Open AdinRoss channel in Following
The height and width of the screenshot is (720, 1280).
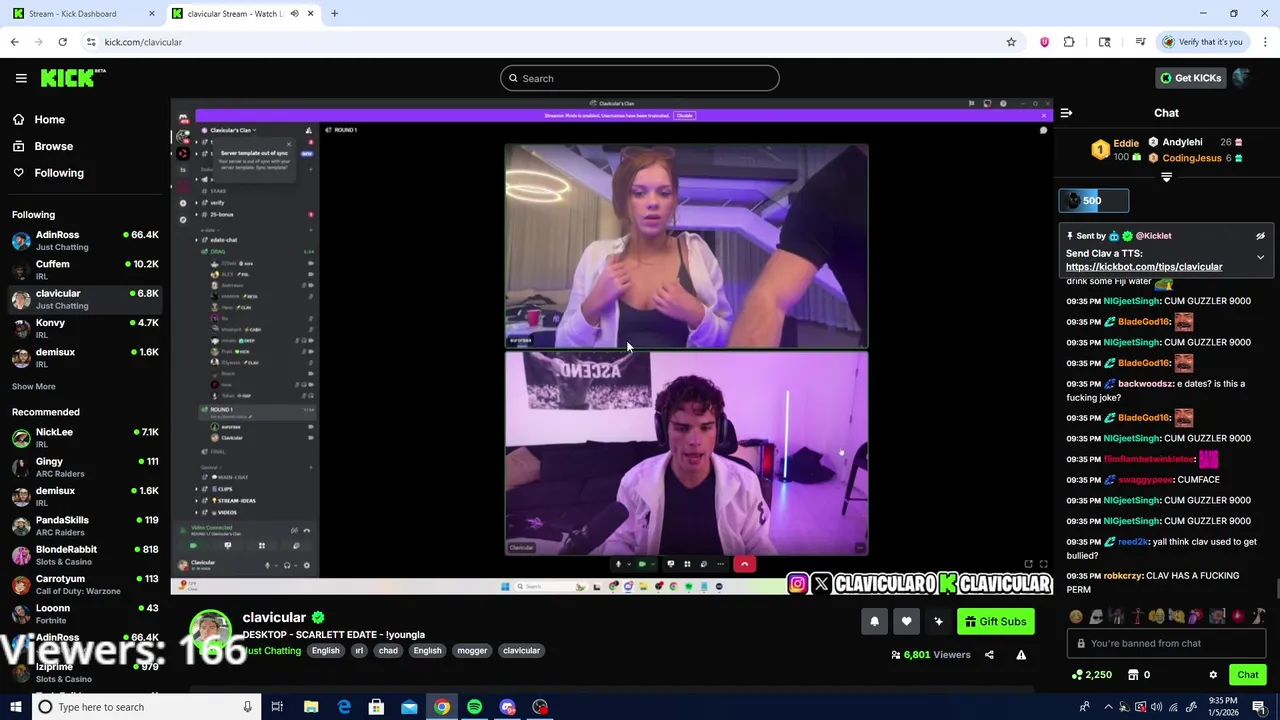pos(85,240)
